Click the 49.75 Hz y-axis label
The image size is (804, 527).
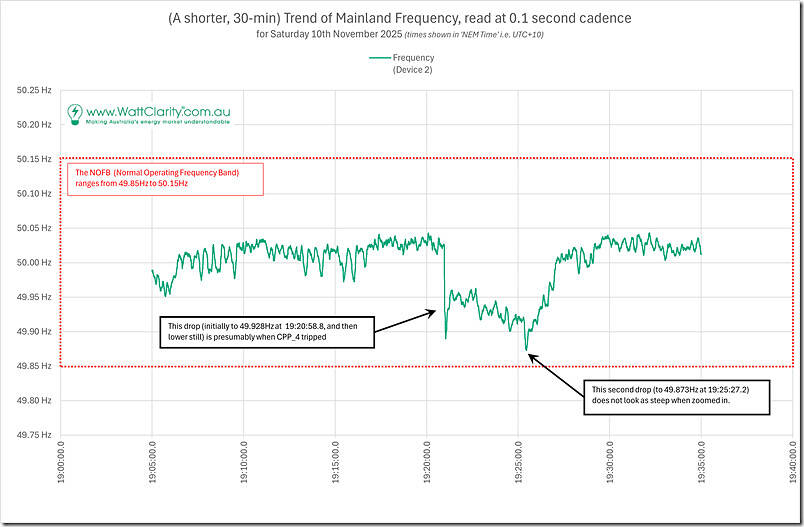coord(32,435)
